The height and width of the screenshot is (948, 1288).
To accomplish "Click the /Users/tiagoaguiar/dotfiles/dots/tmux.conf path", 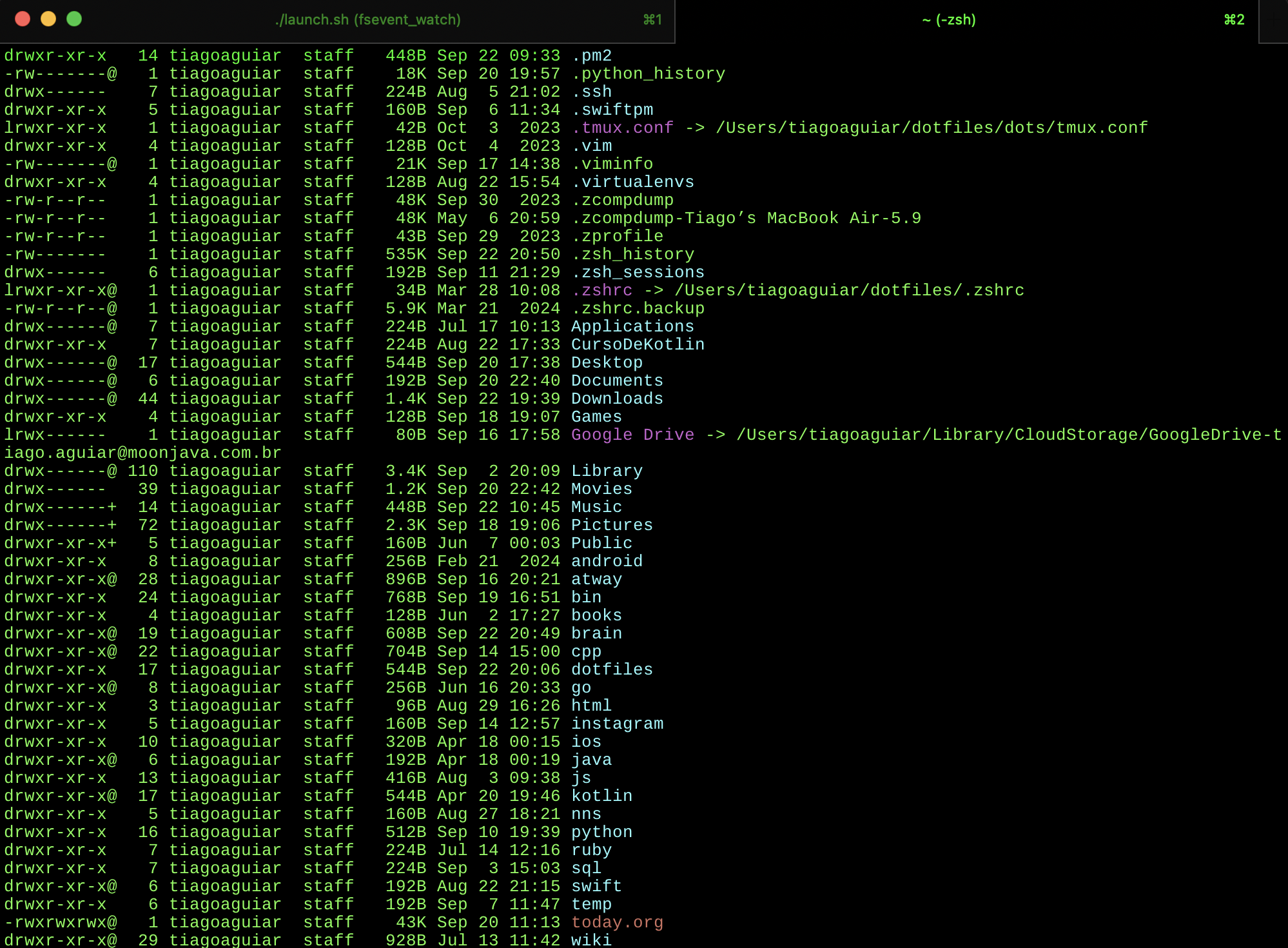I will coord(932,128).
